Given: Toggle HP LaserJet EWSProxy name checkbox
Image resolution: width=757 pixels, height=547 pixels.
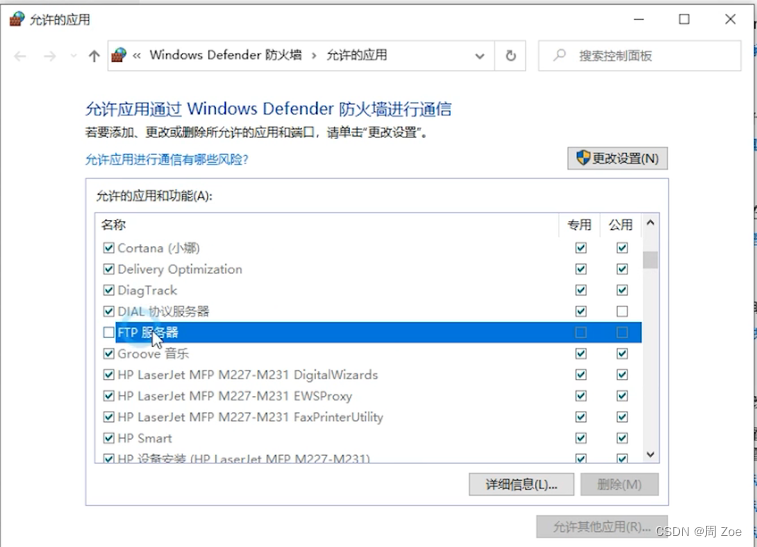Looking at the screenshot, I should [x=109, y=396].
